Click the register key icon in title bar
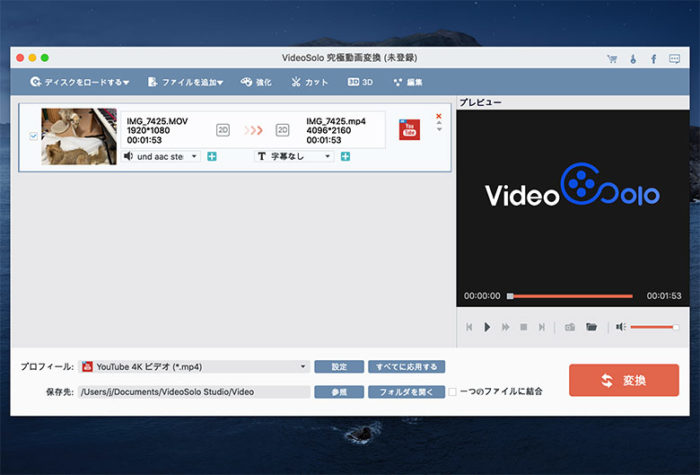700x475 pixels. [633, 58]
